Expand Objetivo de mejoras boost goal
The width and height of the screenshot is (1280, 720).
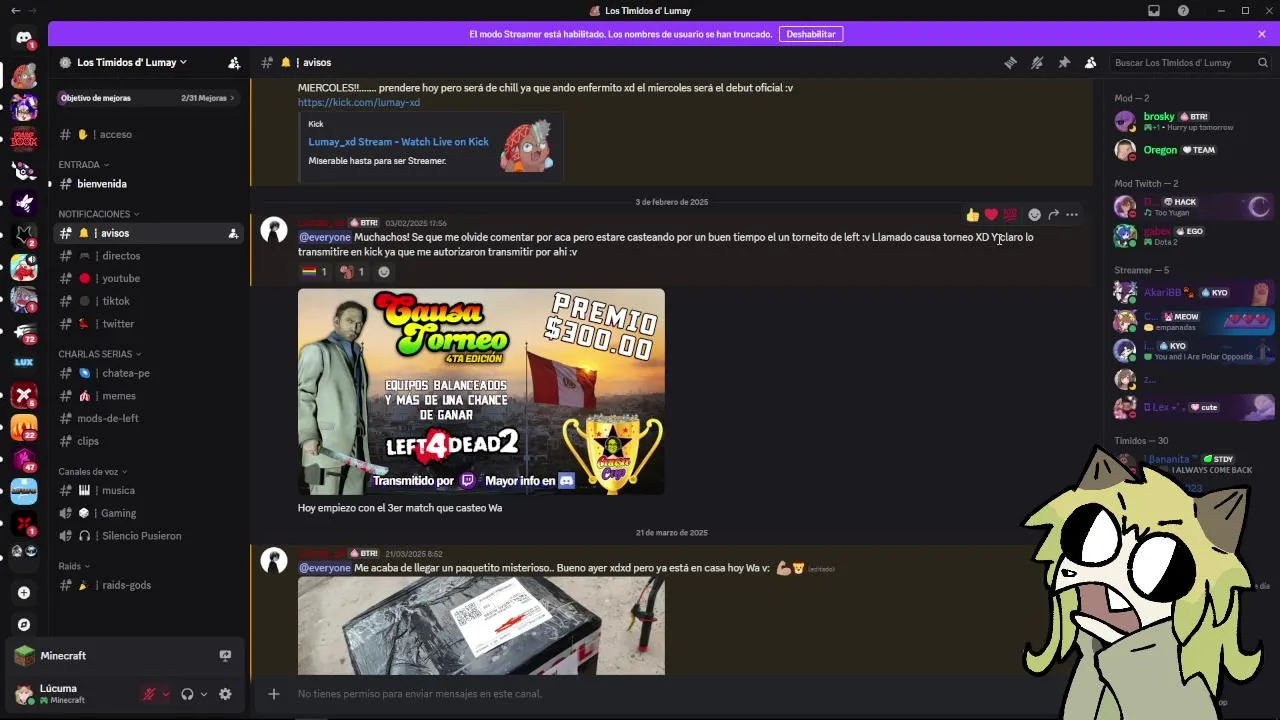tap(147, 98)
